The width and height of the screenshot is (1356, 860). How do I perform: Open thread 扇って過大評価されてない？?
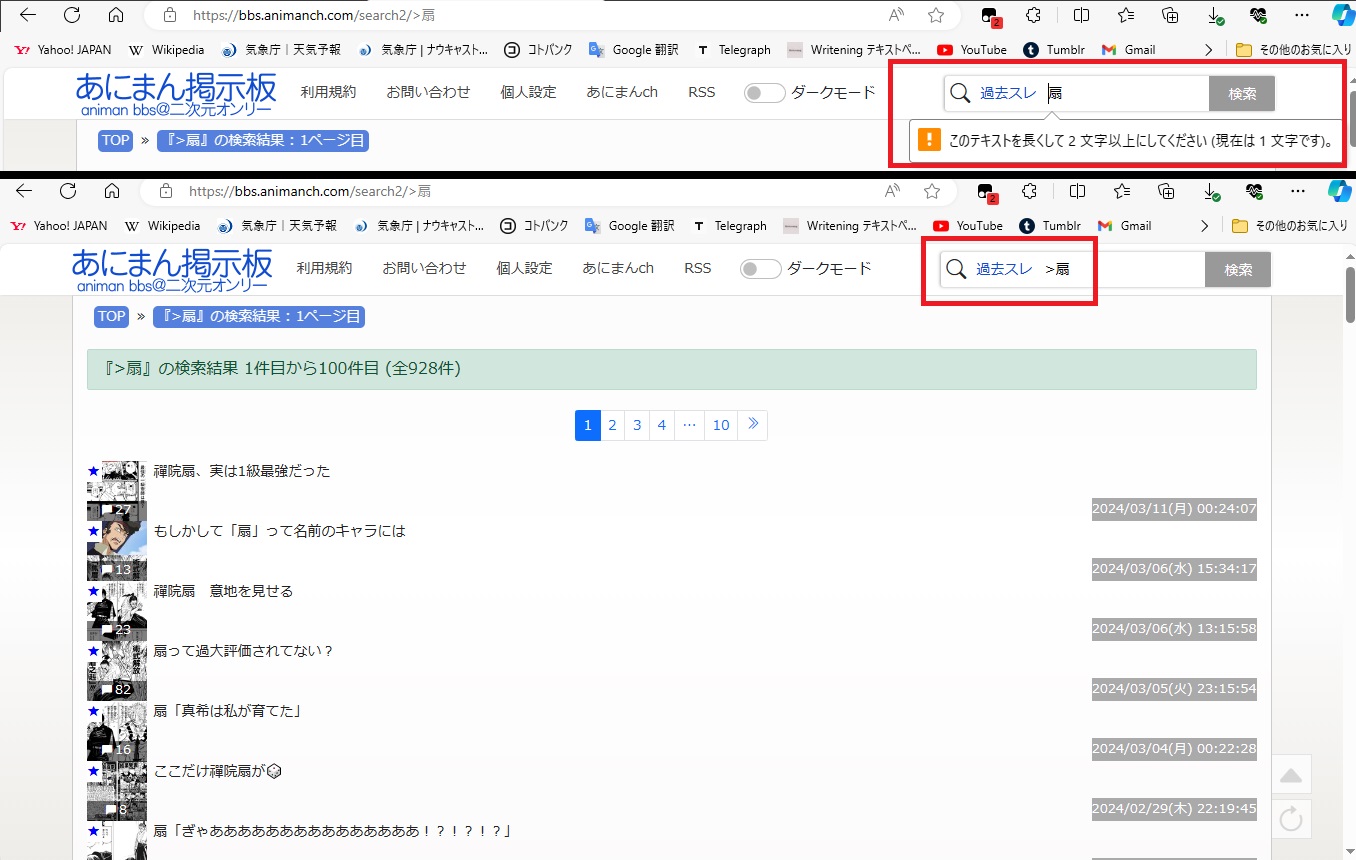coord(243,651)
